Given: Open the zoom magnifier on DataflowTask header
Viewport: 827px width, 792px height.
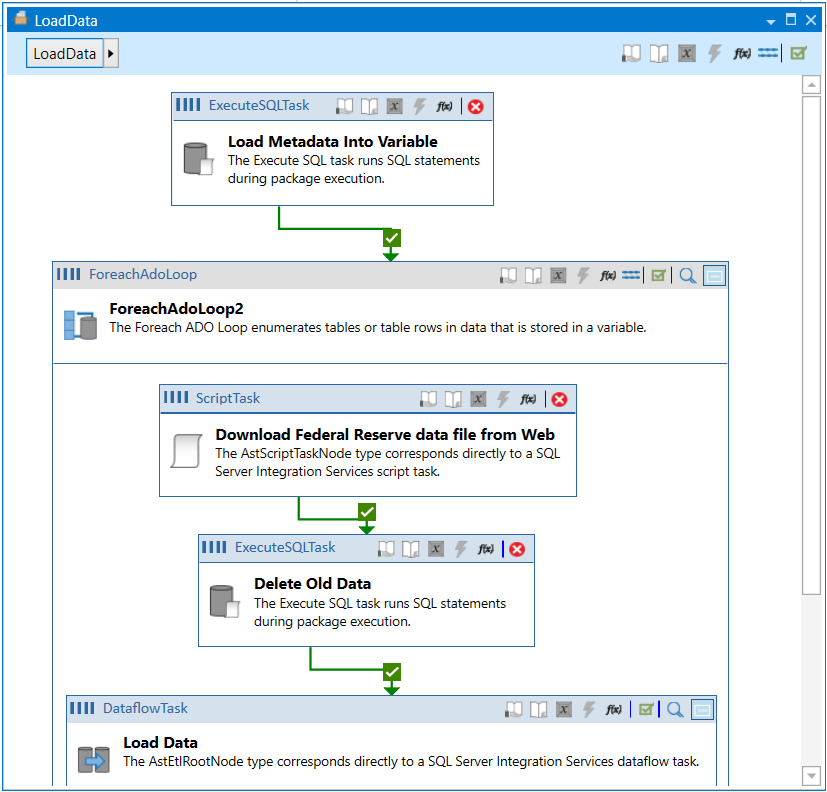Looking at the screenshot, I should (675, 709).
